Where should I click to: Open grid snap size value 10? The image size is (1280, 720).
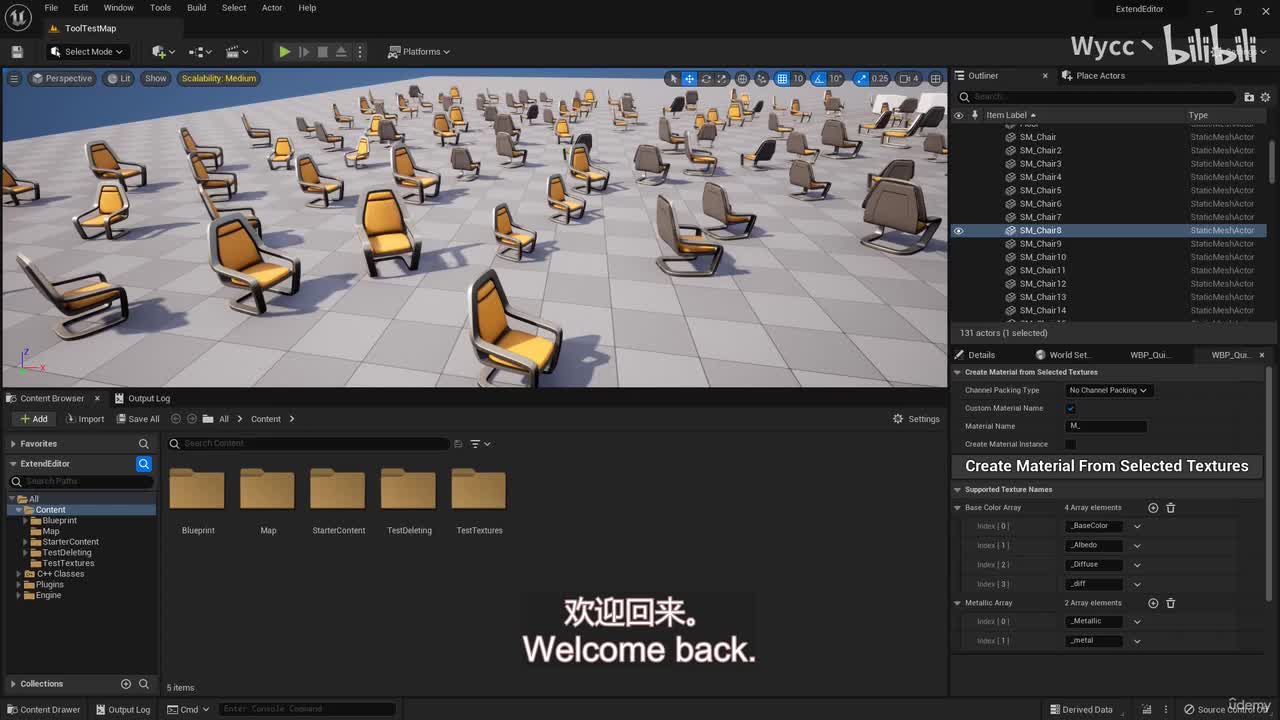(798, 78)
